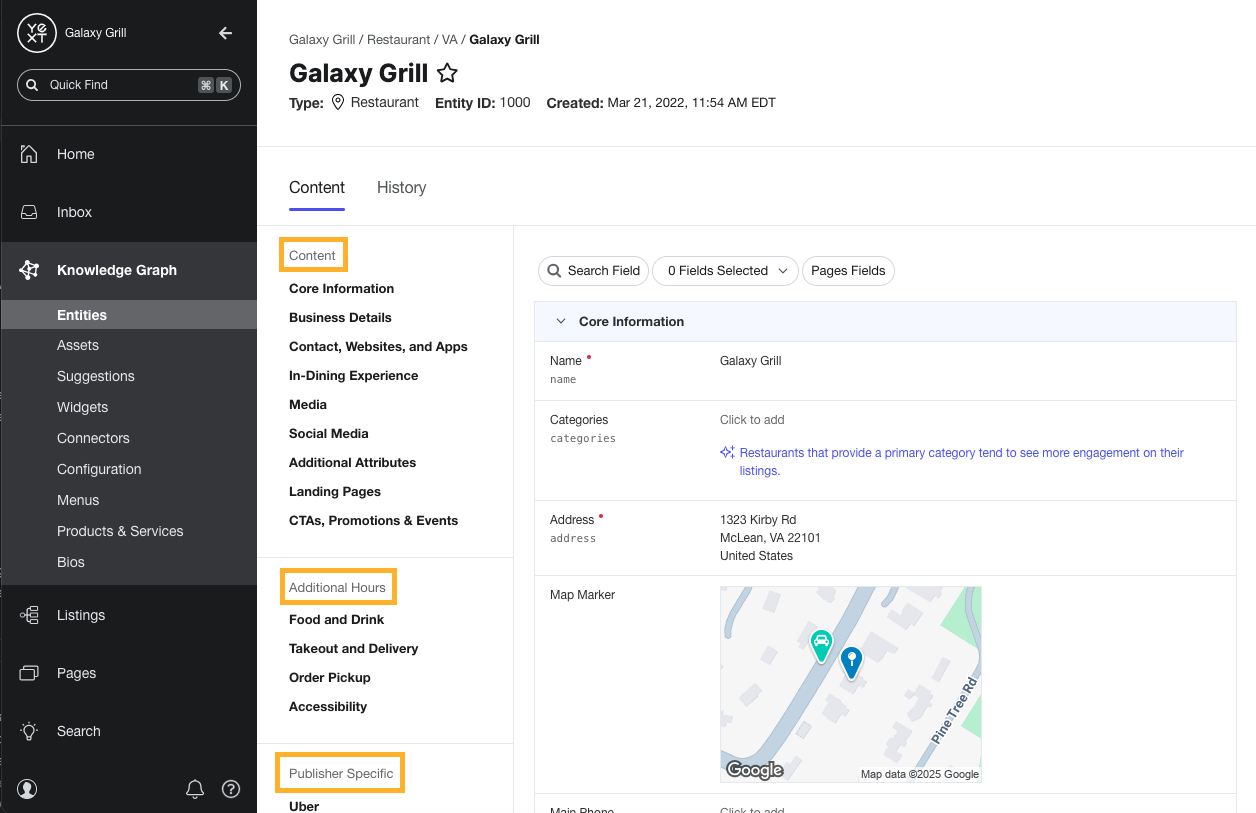Collapse the Core Information section
The width and height of the screenshot is (1256, 813).
[x=561, y=322]
